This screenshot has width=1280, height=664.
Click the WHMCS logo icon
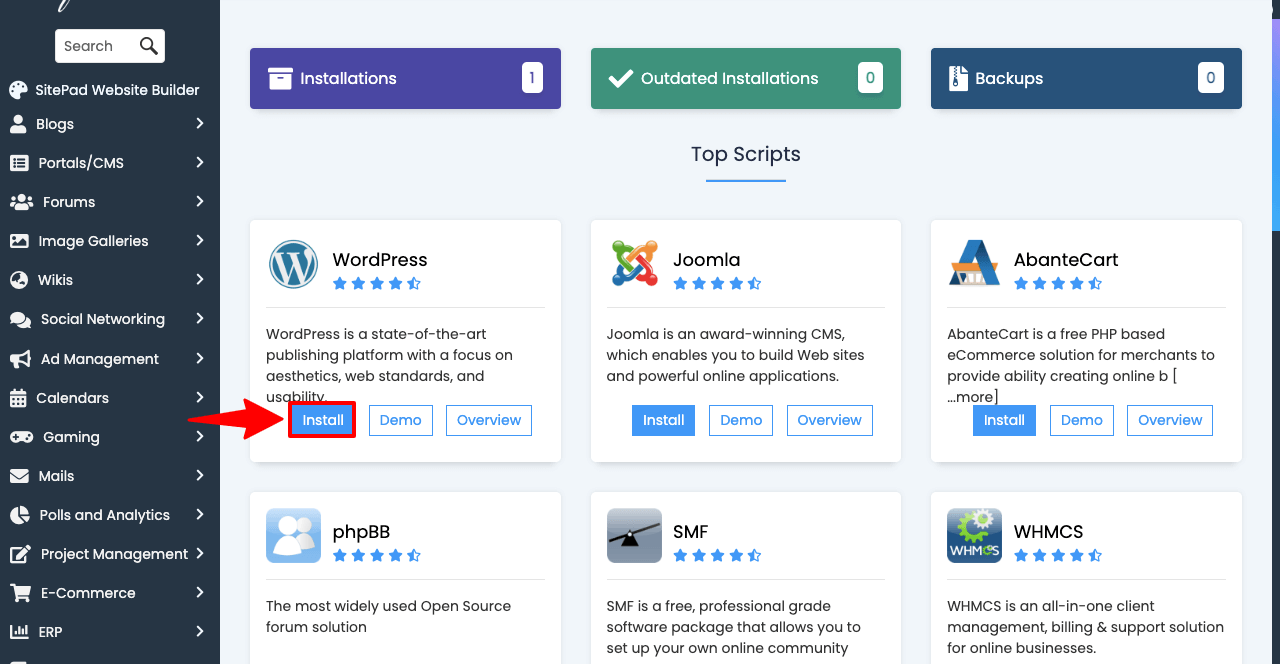(974, 536)
